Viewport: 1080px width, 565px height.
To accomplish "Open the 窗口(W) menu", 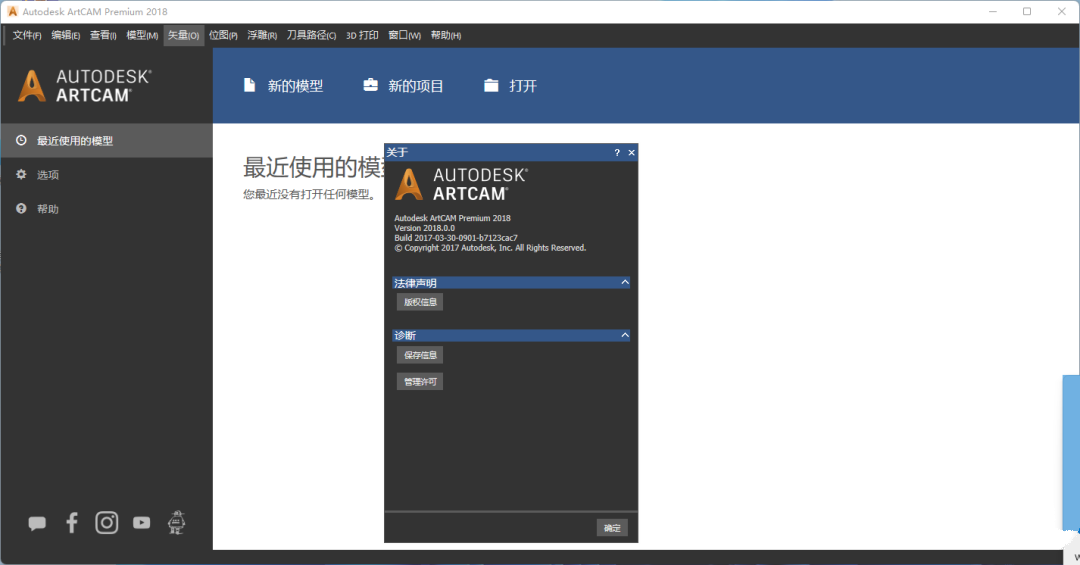I will (404, 35).
